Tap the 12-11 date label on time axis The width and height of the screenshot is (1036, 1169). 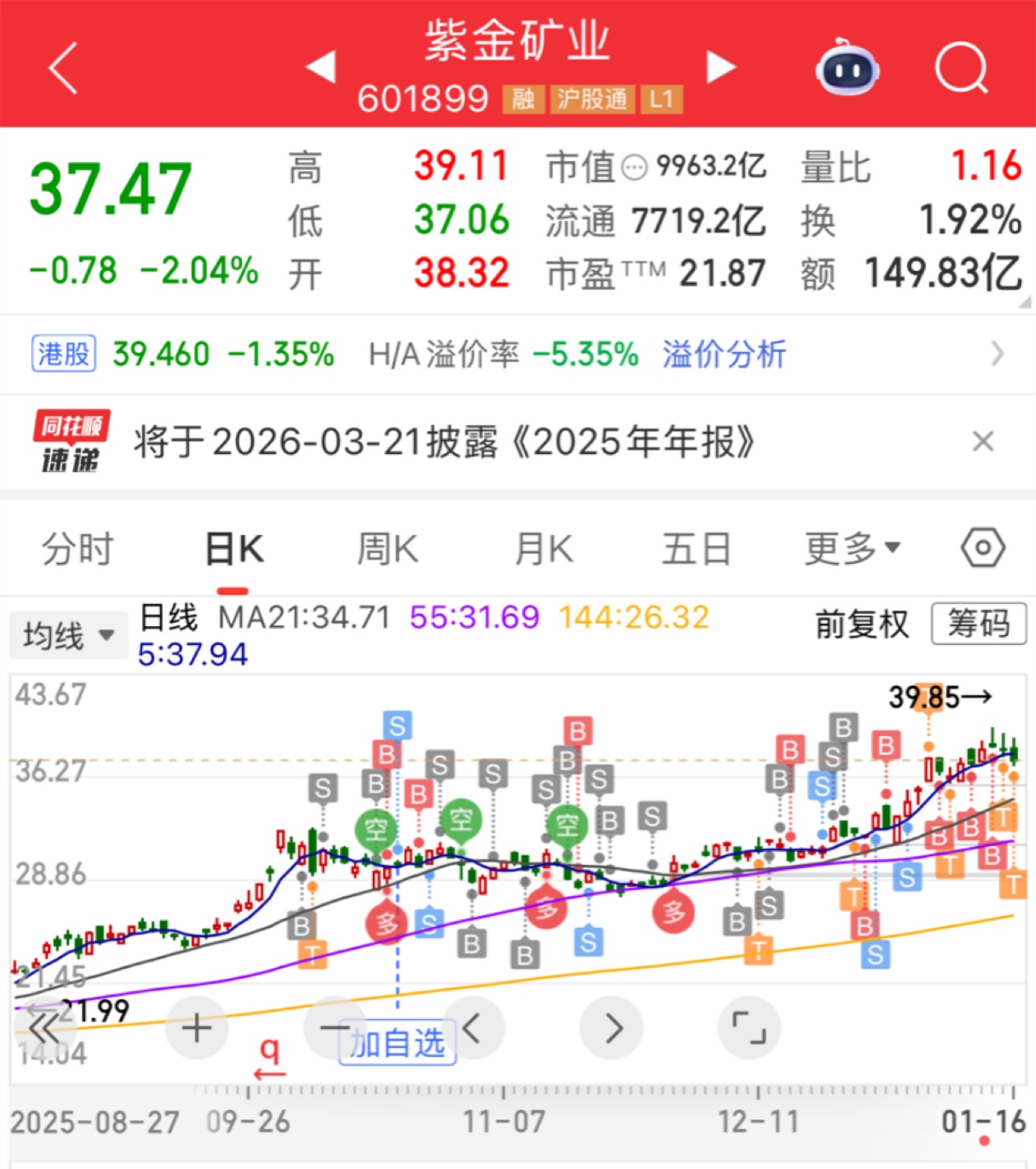tap(759, 1122)
